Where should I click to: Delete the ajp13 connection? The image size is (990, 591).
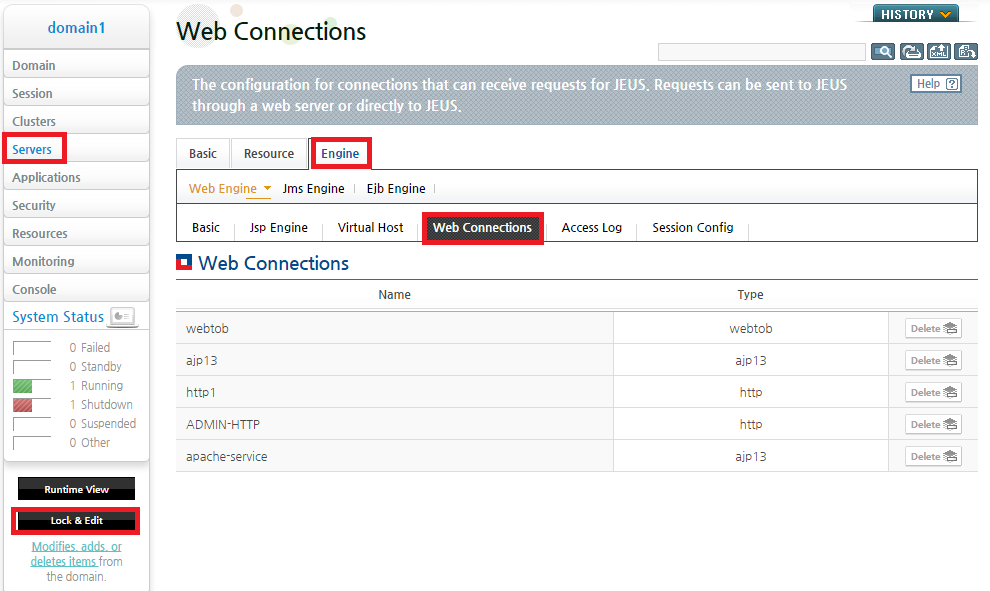(933, 361)
